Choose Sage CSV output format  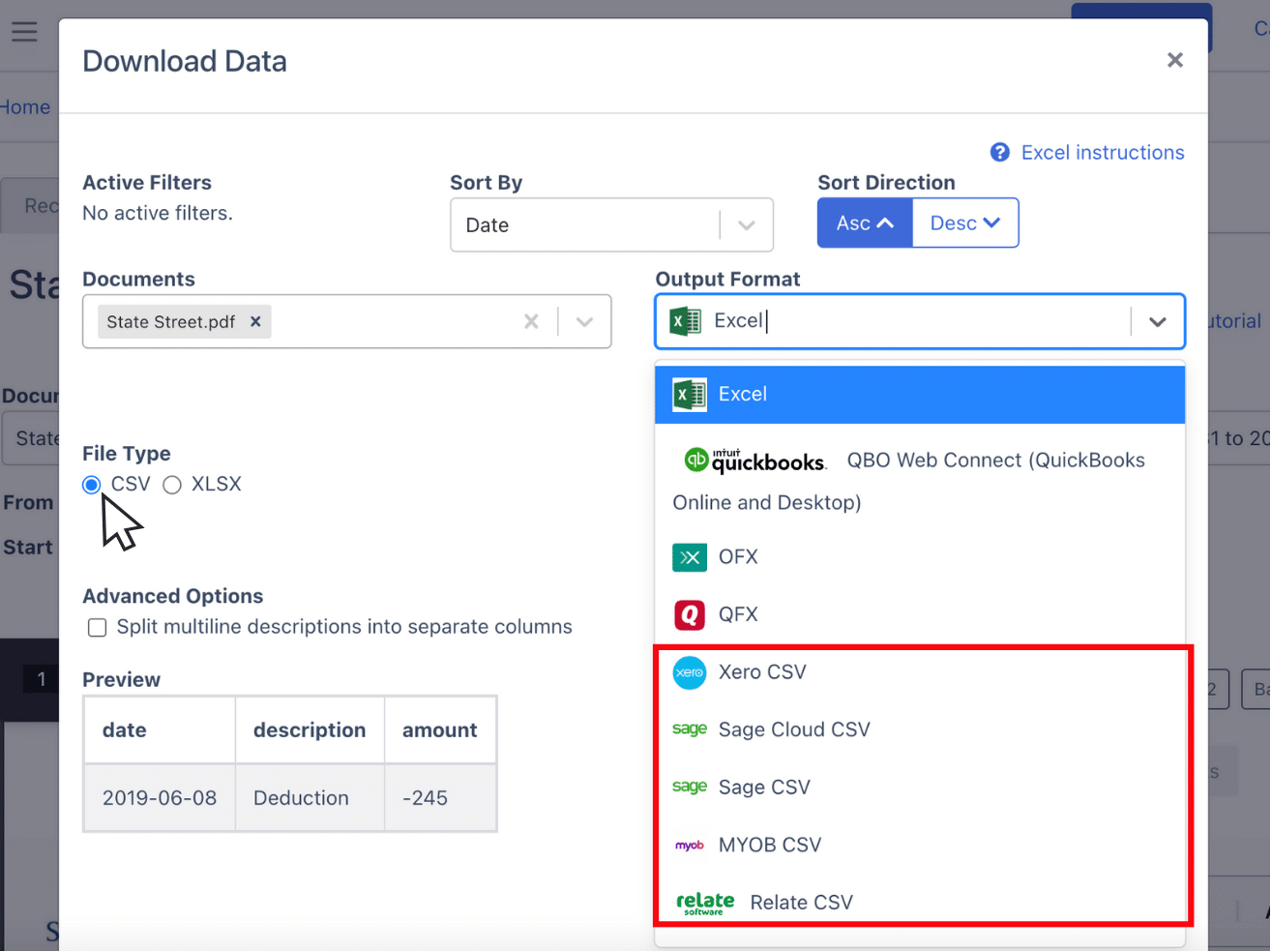(920, 787)
